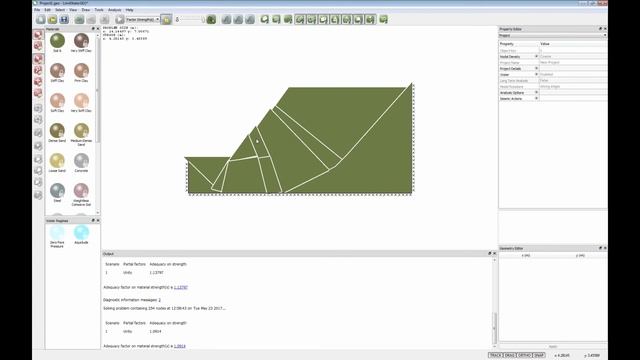The image size is (640, 360).
Task: Toggle the lock icon beside the Factor dropdown
Action: point(166,19)
